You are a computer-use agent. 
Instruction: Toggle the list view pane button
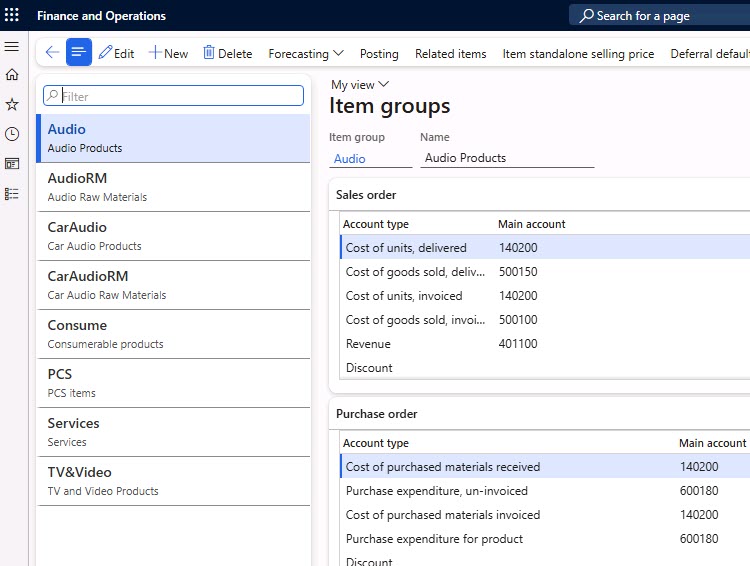[79, 53]
